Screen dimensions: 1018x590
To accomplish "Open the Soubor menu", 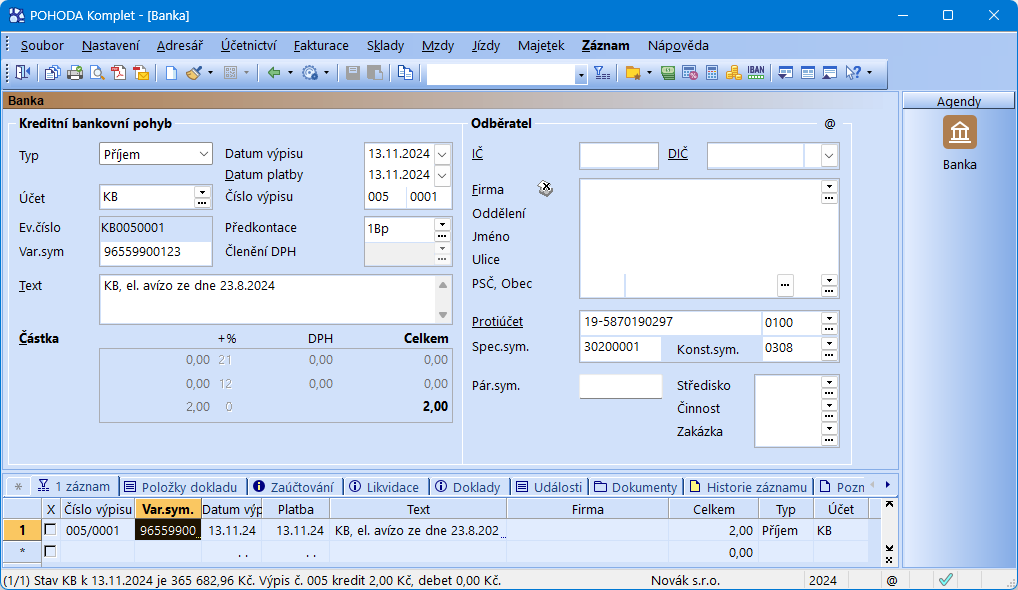I will pos(42,45).
